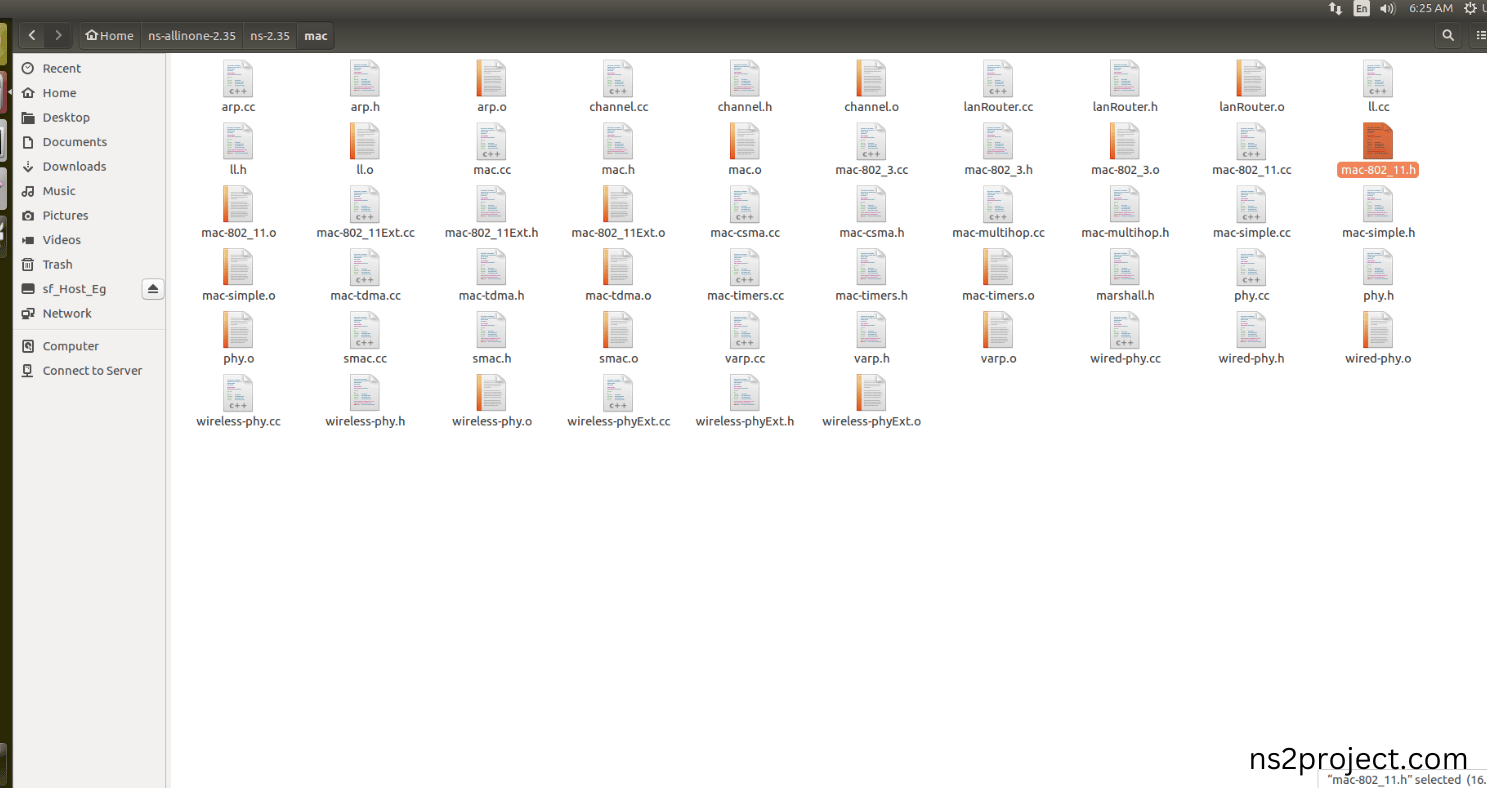Open the En keyboard layout indicator
Viewport: 1487px width, 788px height.
point(1361,8)
